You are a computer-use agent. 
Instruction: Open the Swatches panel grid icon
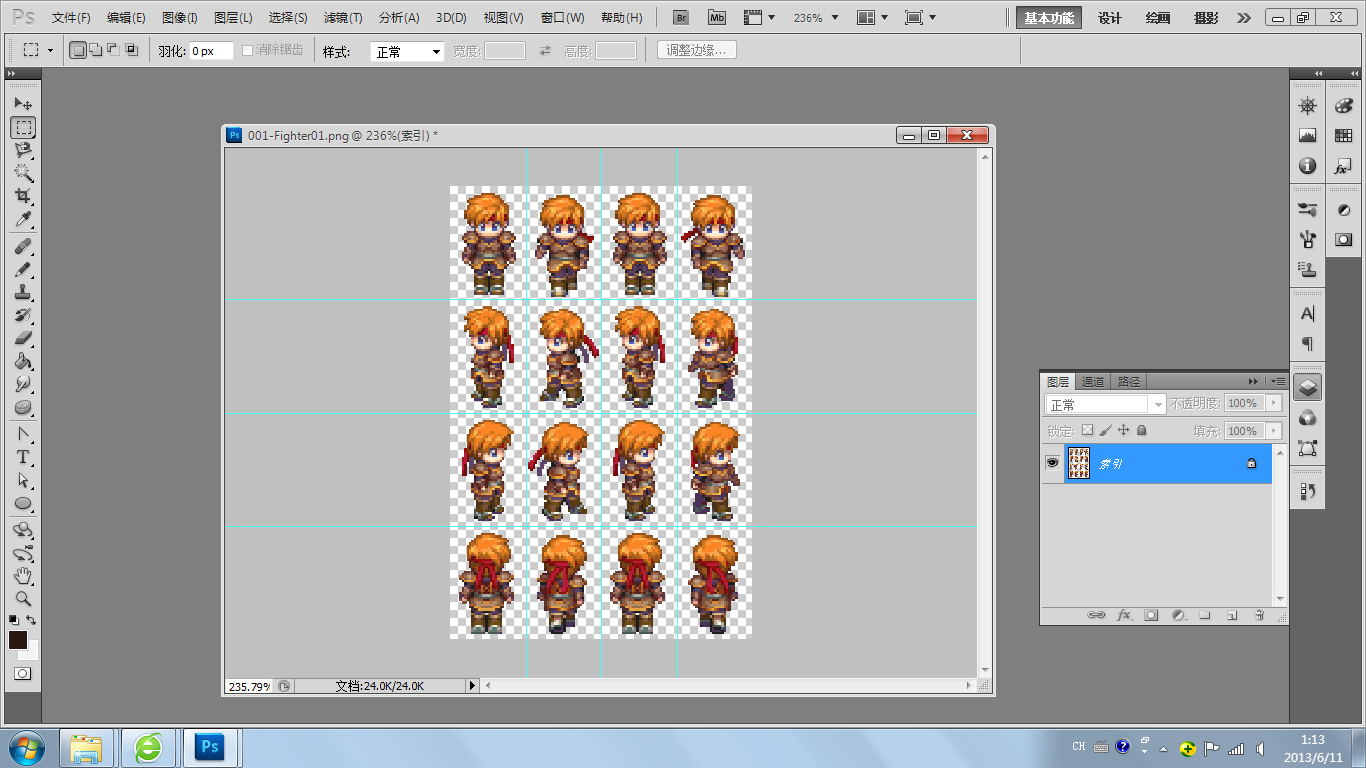click(x=1343, y=136)
